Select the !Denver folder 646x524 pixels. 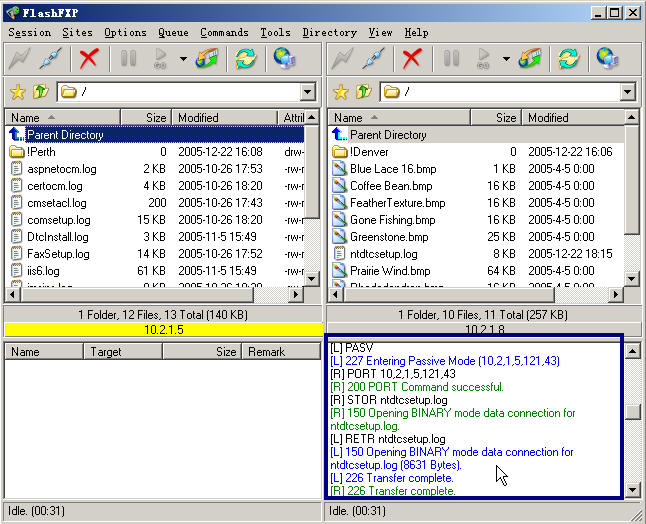(x=477, y=152)
